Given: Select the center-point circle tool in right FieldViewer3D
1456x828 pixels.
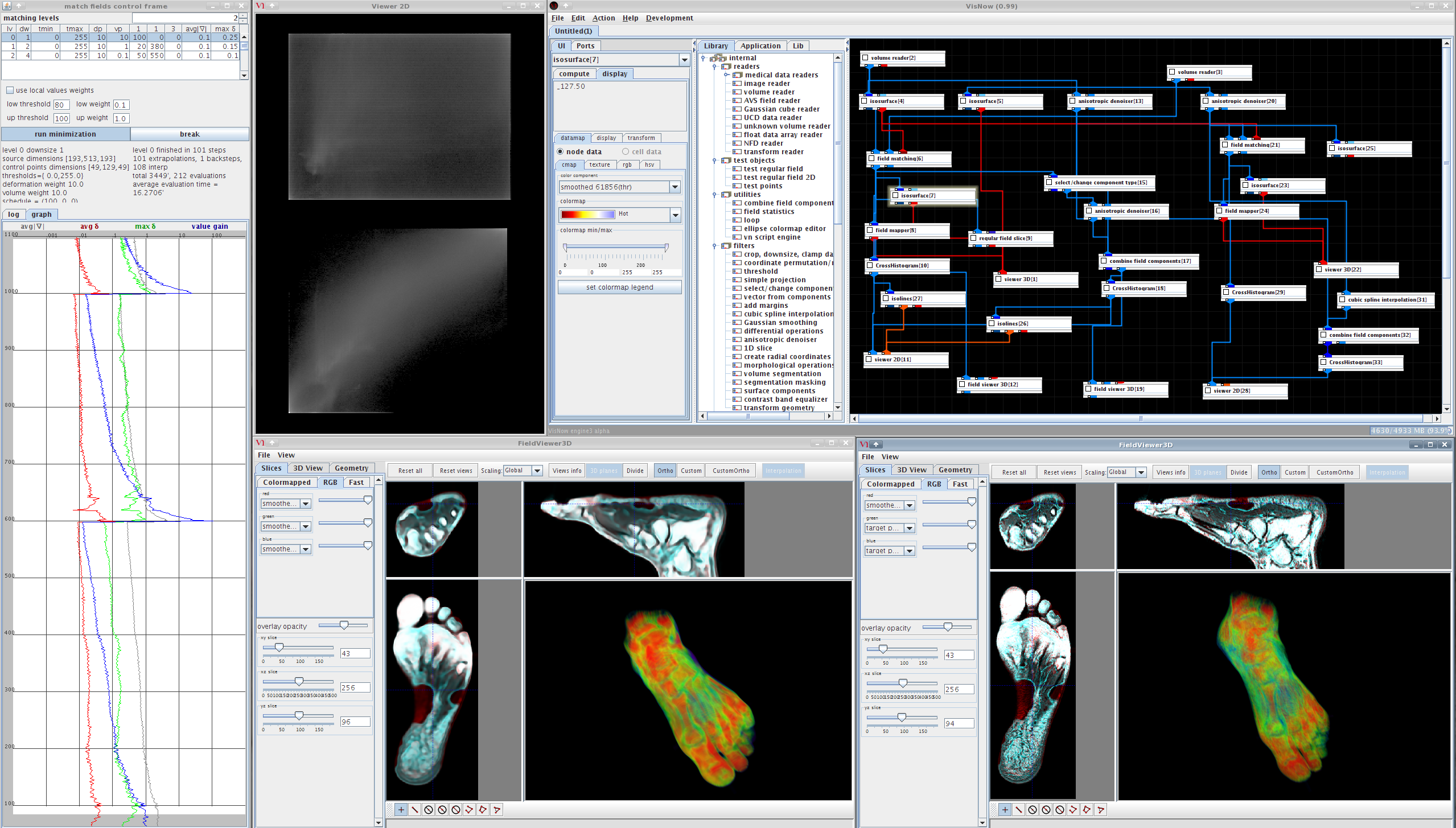Looking at the screenshot, I should [x=1032, y=810].
